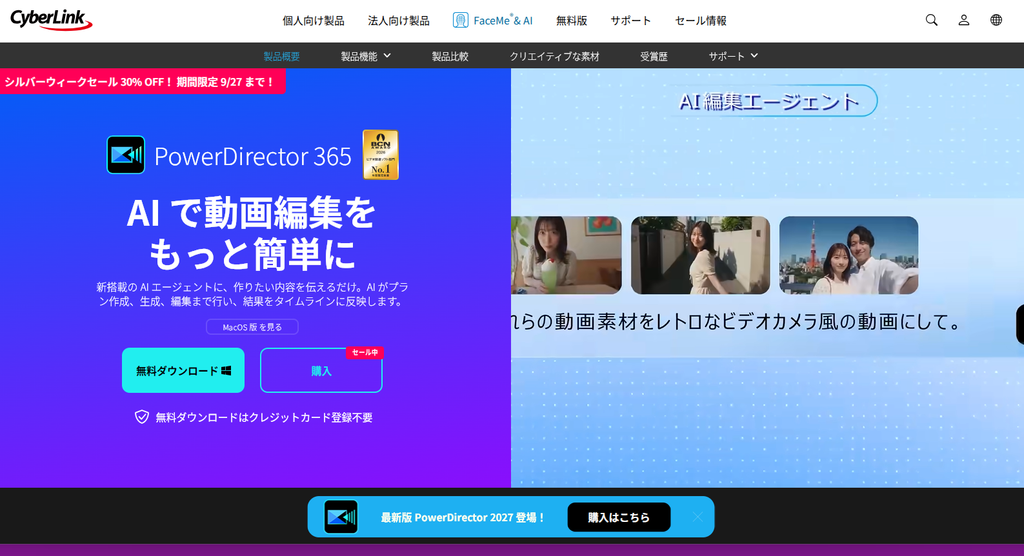
Task: Click the 購入はこちら button
Action: [x=618, y=517]
